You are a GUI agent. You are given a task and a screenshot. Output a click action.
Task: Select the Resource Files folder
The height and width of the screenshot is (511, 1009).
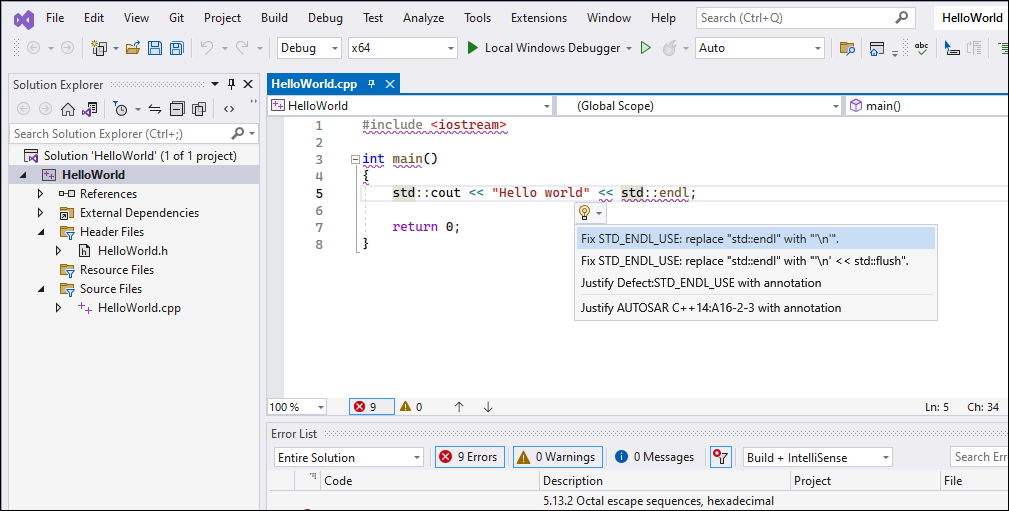[116, 270]
